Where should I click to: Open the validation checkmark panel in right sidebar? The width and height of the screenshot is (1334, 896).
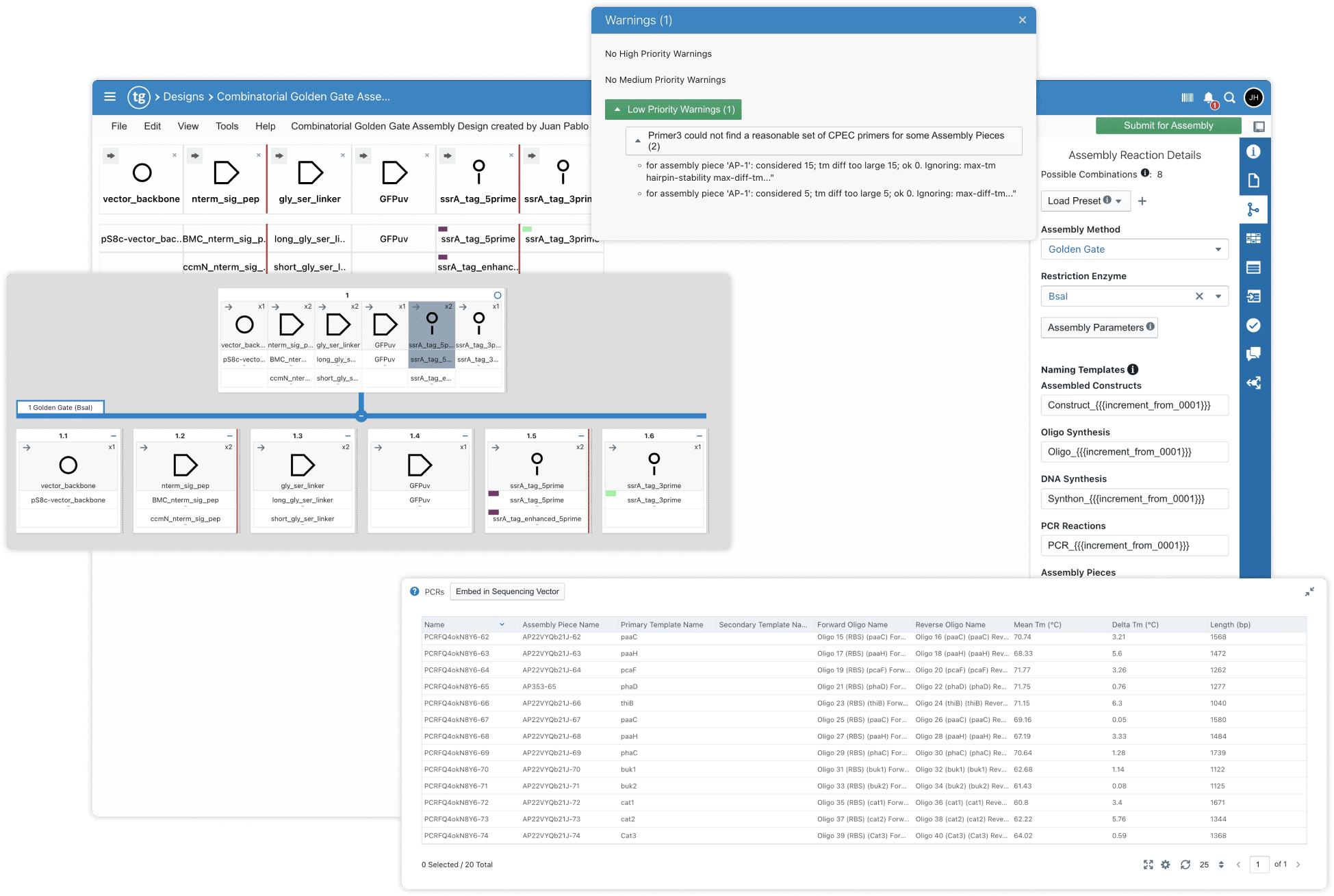1254,325
